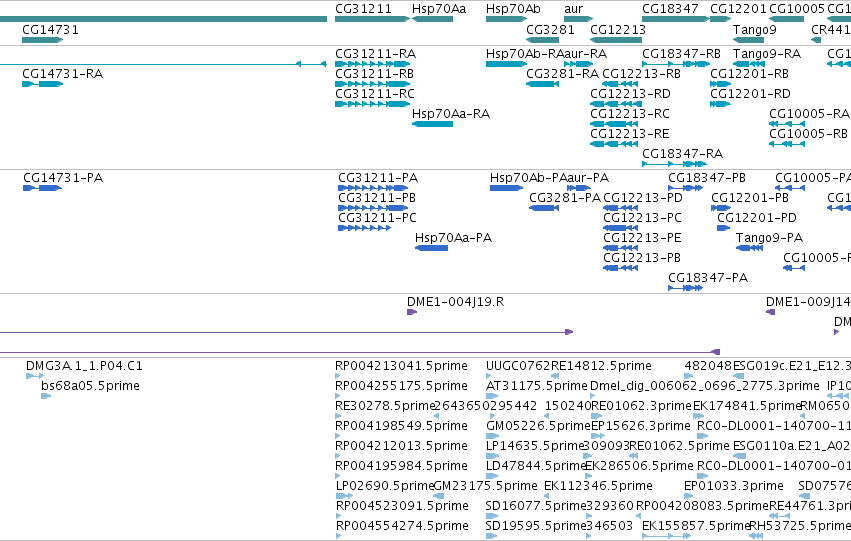The width and height of the screenshot is (851, 541).
Task: Select transcript CG31211-RB
Action: (x=372, y=84)
